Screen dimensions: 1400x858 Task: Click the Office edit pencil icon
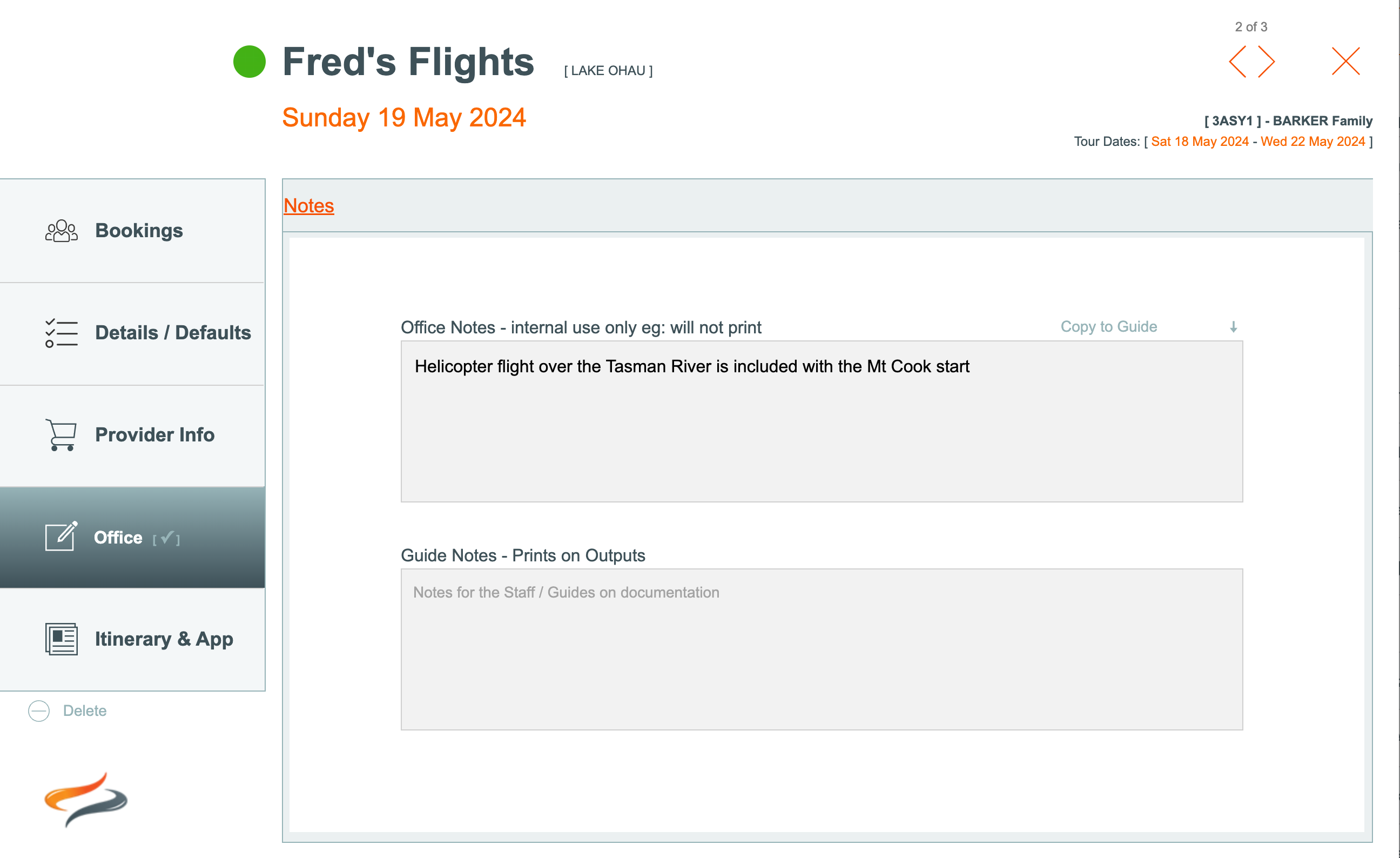pyautogui.click(x=62, y=537)
